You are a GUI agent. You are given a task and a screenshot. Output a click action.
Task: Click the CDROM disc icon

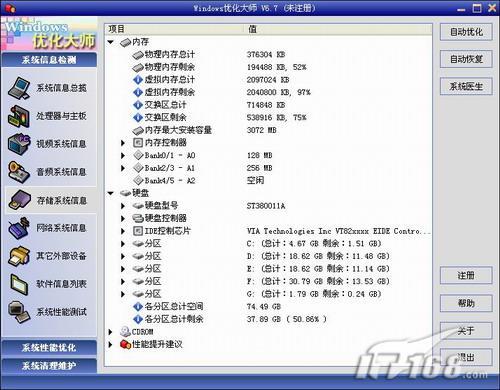pyautogui.click(x=125, y=331)
